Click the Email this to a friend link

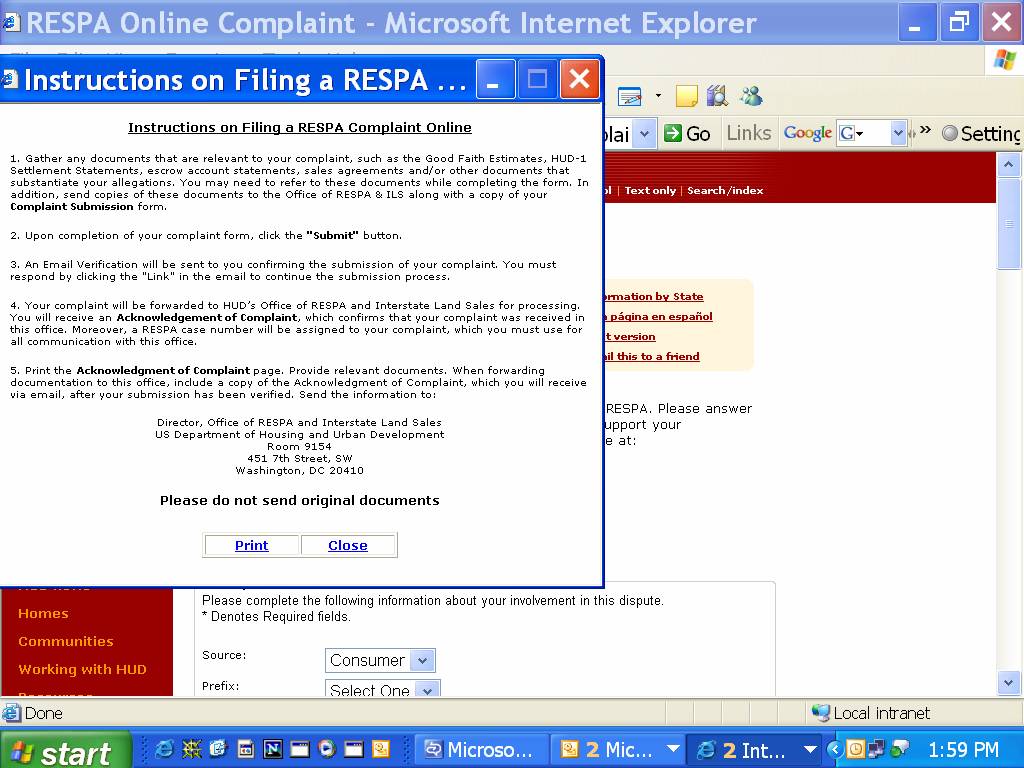652,357
